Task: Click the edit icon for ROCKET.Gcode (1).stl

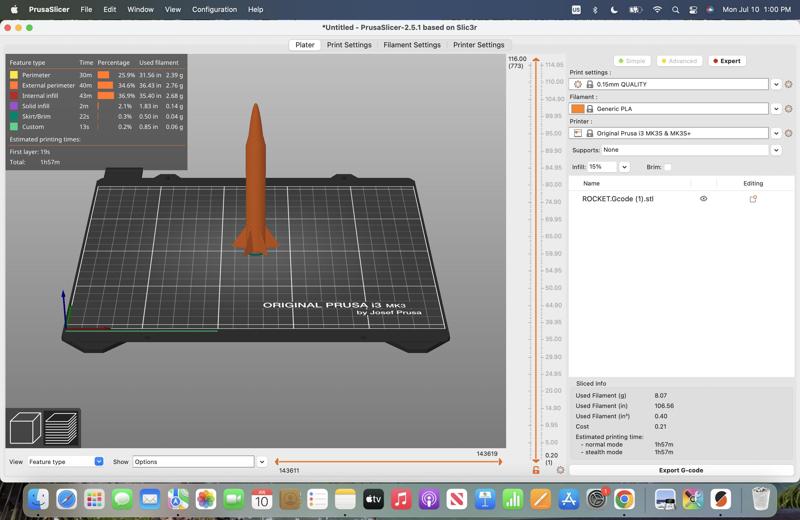Action: pyautogui.click(x=753, y=199)
